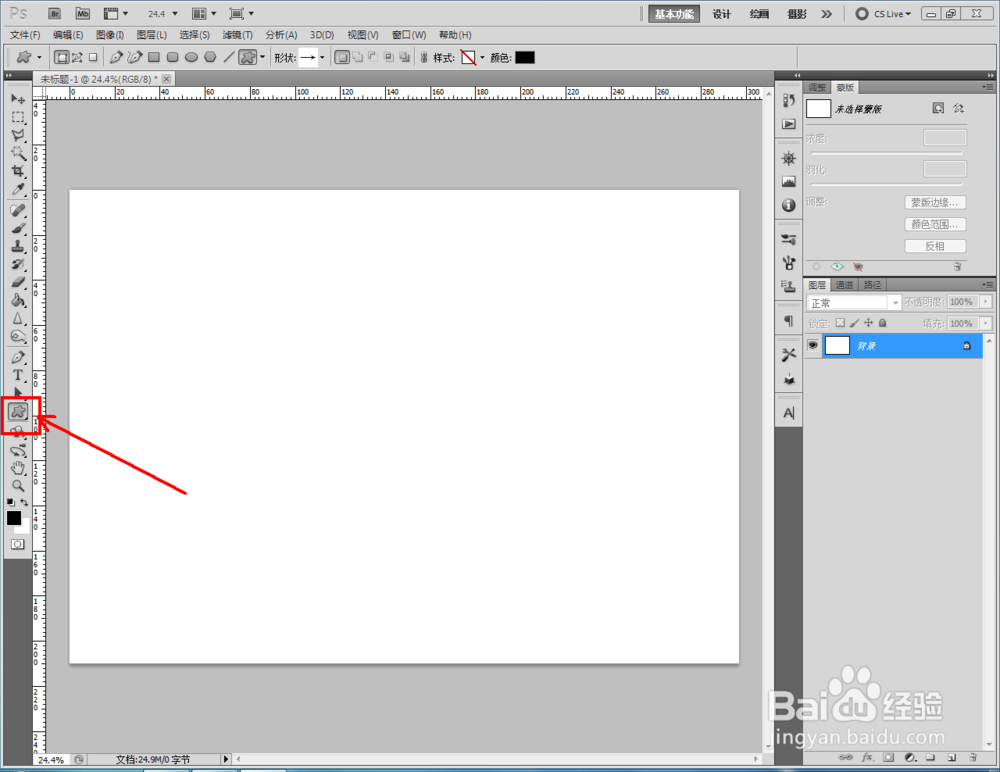Select the Crop tool
Screen dimensions: 1000x772
coord(18,171)
